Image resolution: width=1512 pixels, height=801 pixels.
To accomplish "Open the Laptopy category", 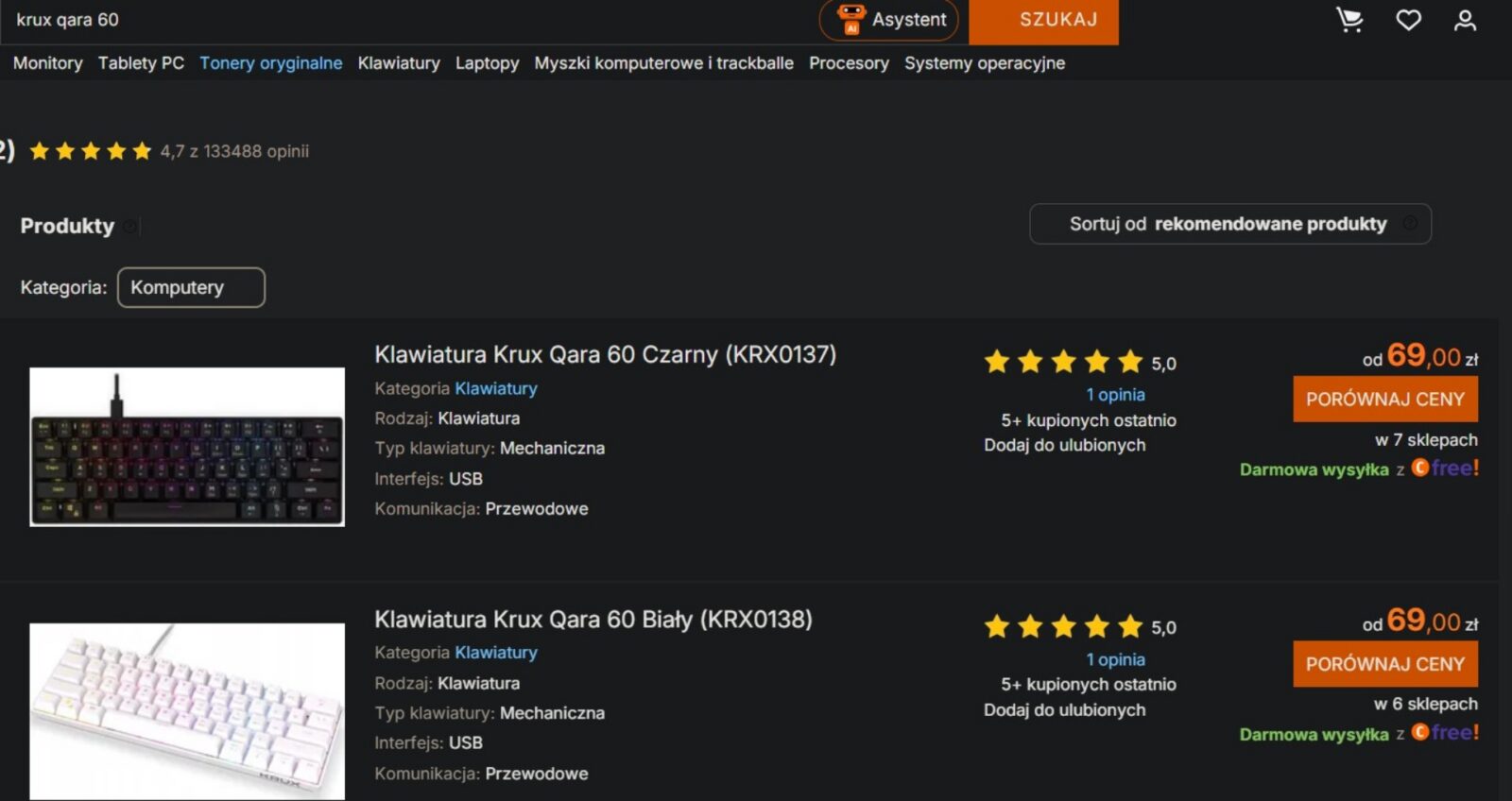I will 487,63.
